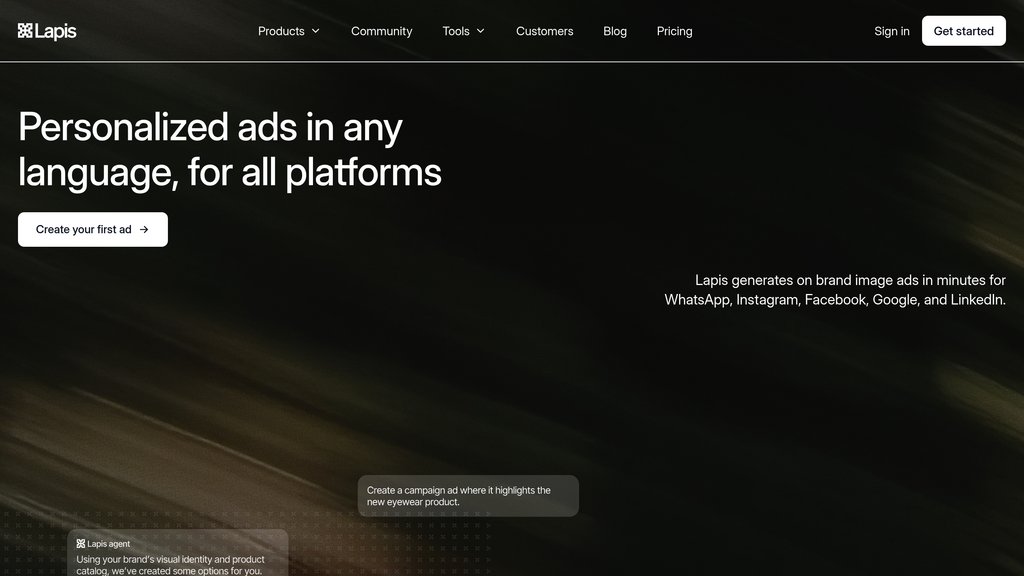The image size is (1024, 576).
Task: Click the arrow icon in Create your first ad
Action: pos(144,229)
